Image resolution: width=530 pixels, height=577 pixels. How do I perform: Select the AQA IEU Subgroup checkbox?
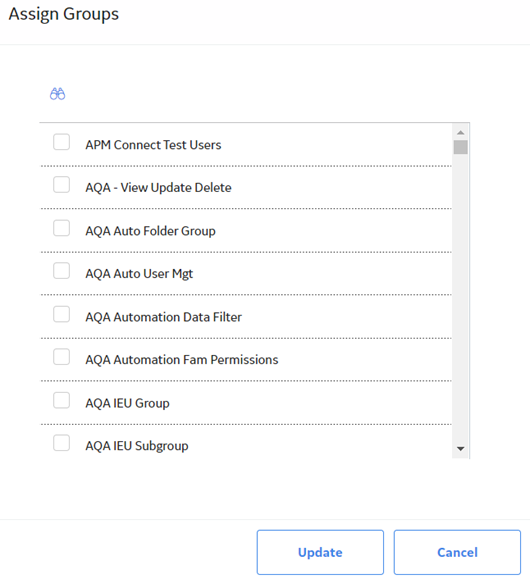61,443
